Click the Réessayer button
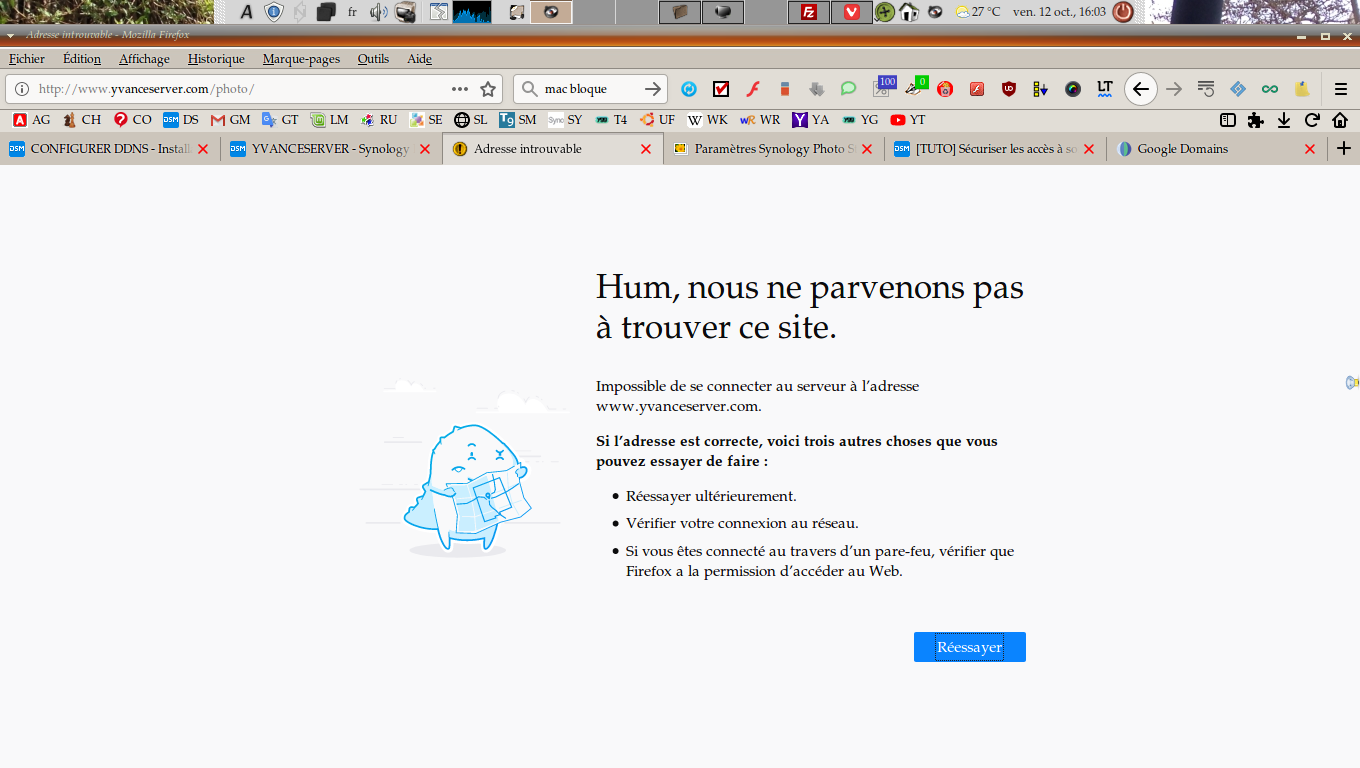Viewport: 1360px width, 768px height. point(969,647)
